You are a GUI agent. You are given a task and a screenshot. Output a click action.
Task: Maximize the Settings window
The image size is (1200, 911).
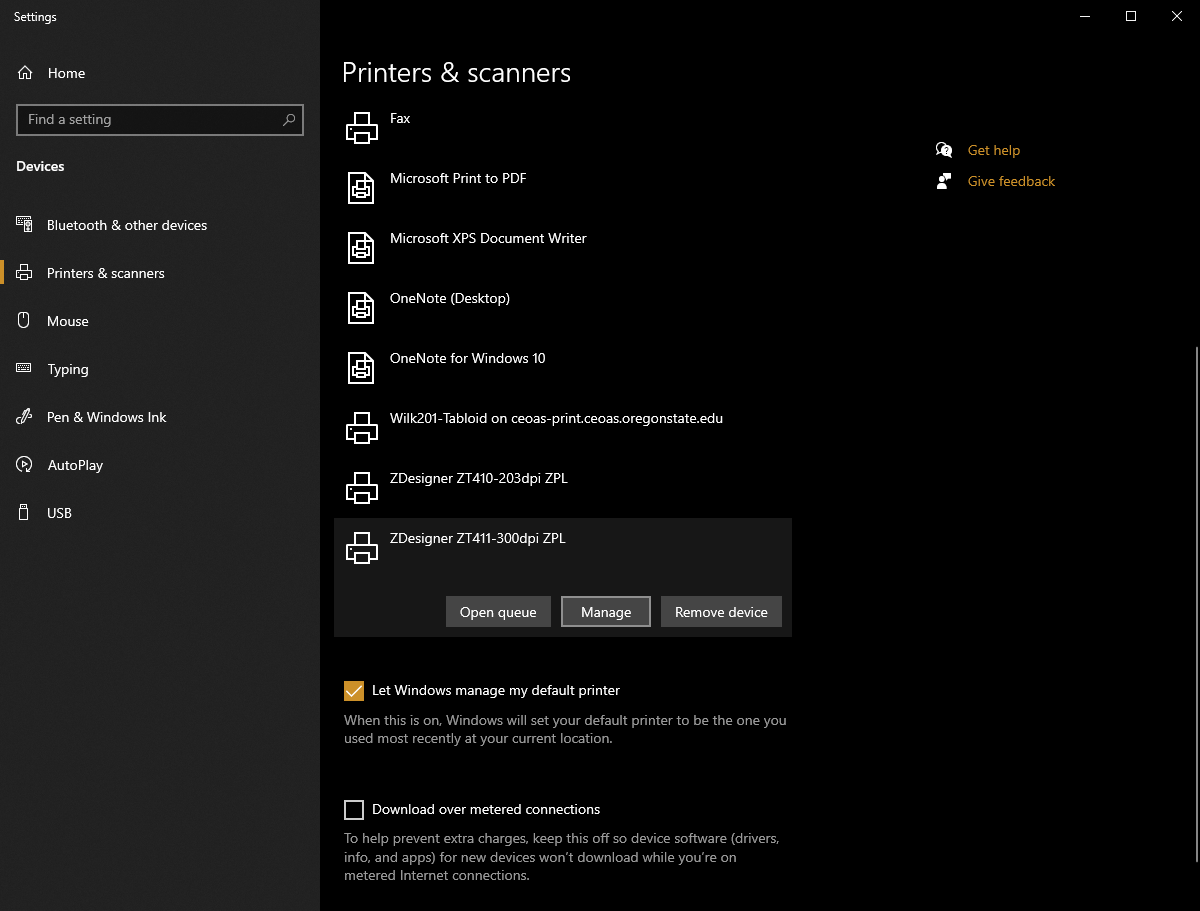pyautogui.click(x=1131, y=16)
